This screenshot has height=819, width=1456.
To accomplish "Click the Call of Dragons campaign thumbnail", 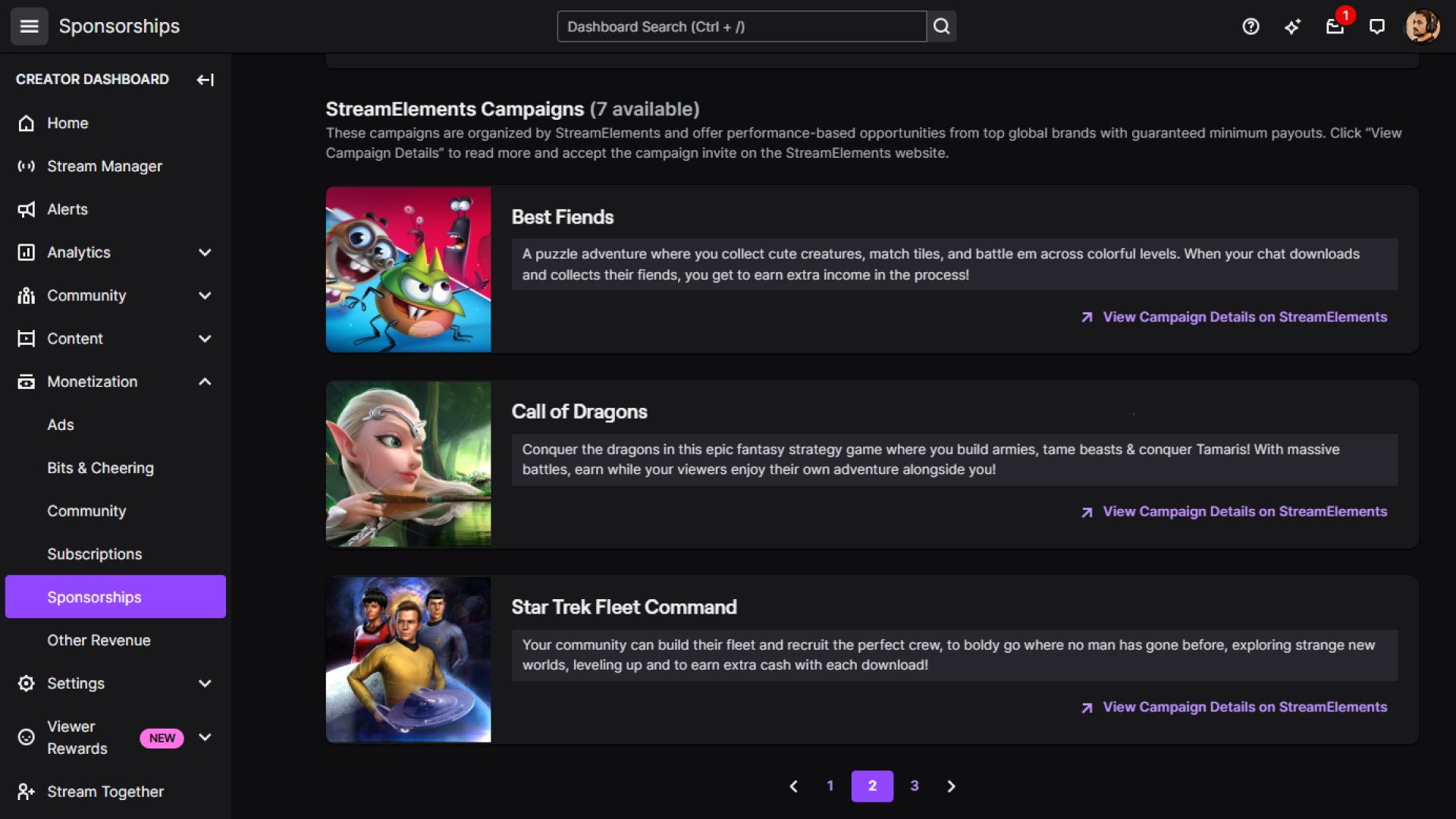I will pos(408,464).
